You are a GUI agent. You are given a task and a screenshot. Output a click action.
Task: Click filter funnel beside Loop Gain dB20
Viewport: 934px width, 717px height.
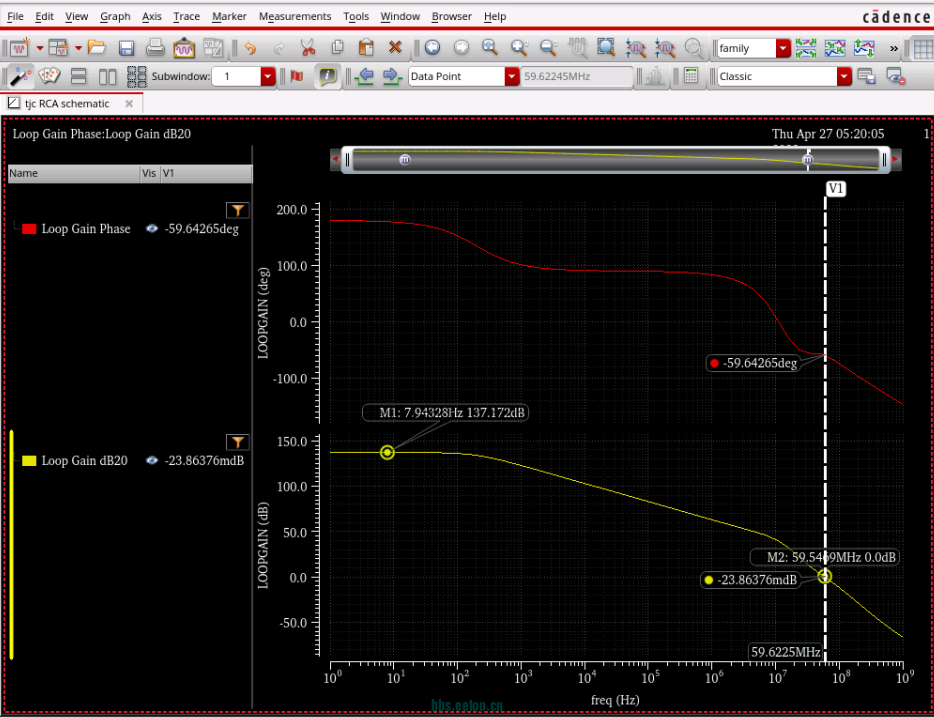click(238, 441)
